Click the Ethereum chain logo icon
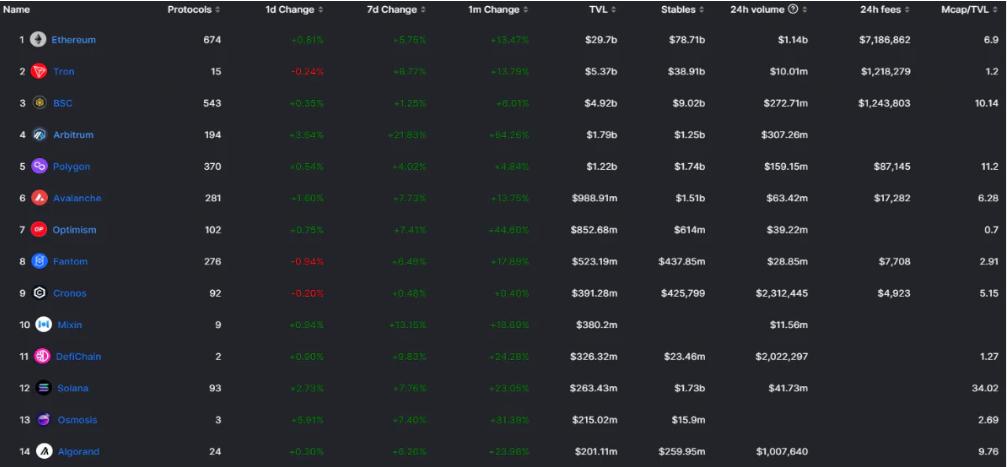1007x467 pixels. (x=38, y=40)
